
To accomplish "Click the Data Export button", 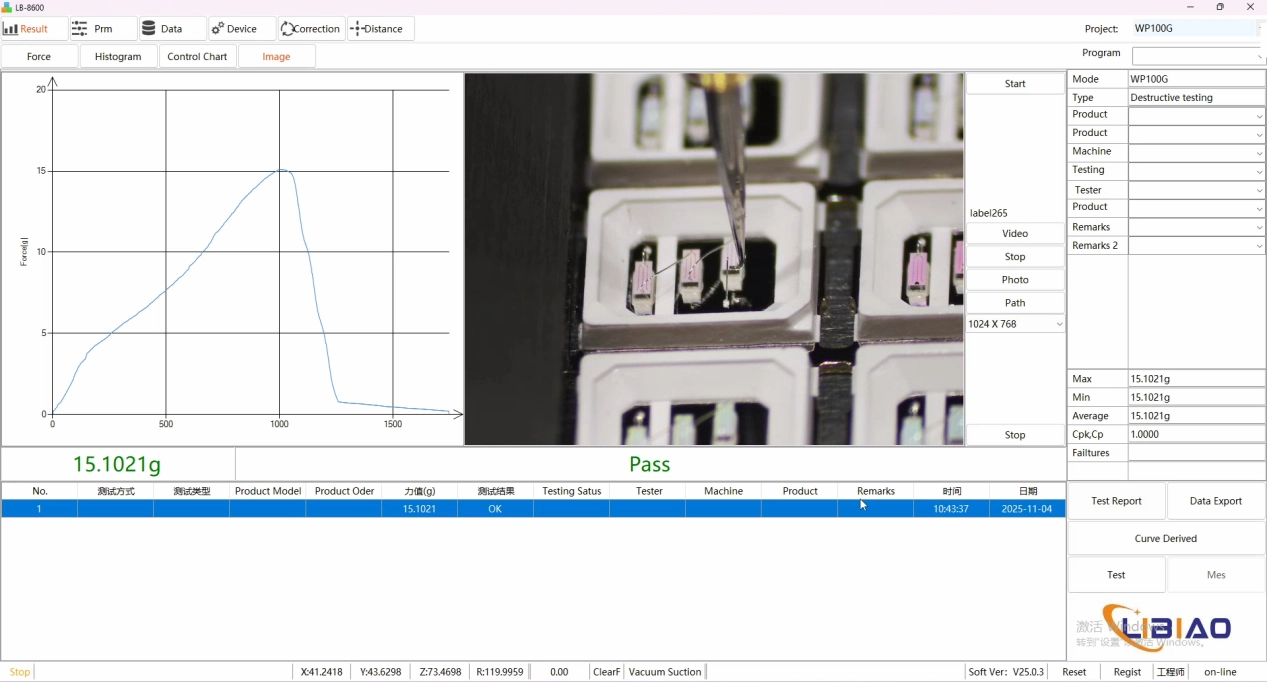I will (x=1215, y=501).
